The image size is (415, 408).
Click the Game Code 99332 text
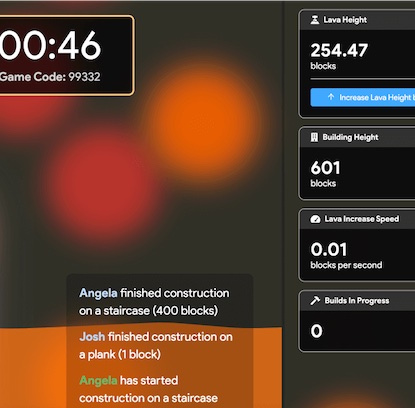[x=50, y=77]
